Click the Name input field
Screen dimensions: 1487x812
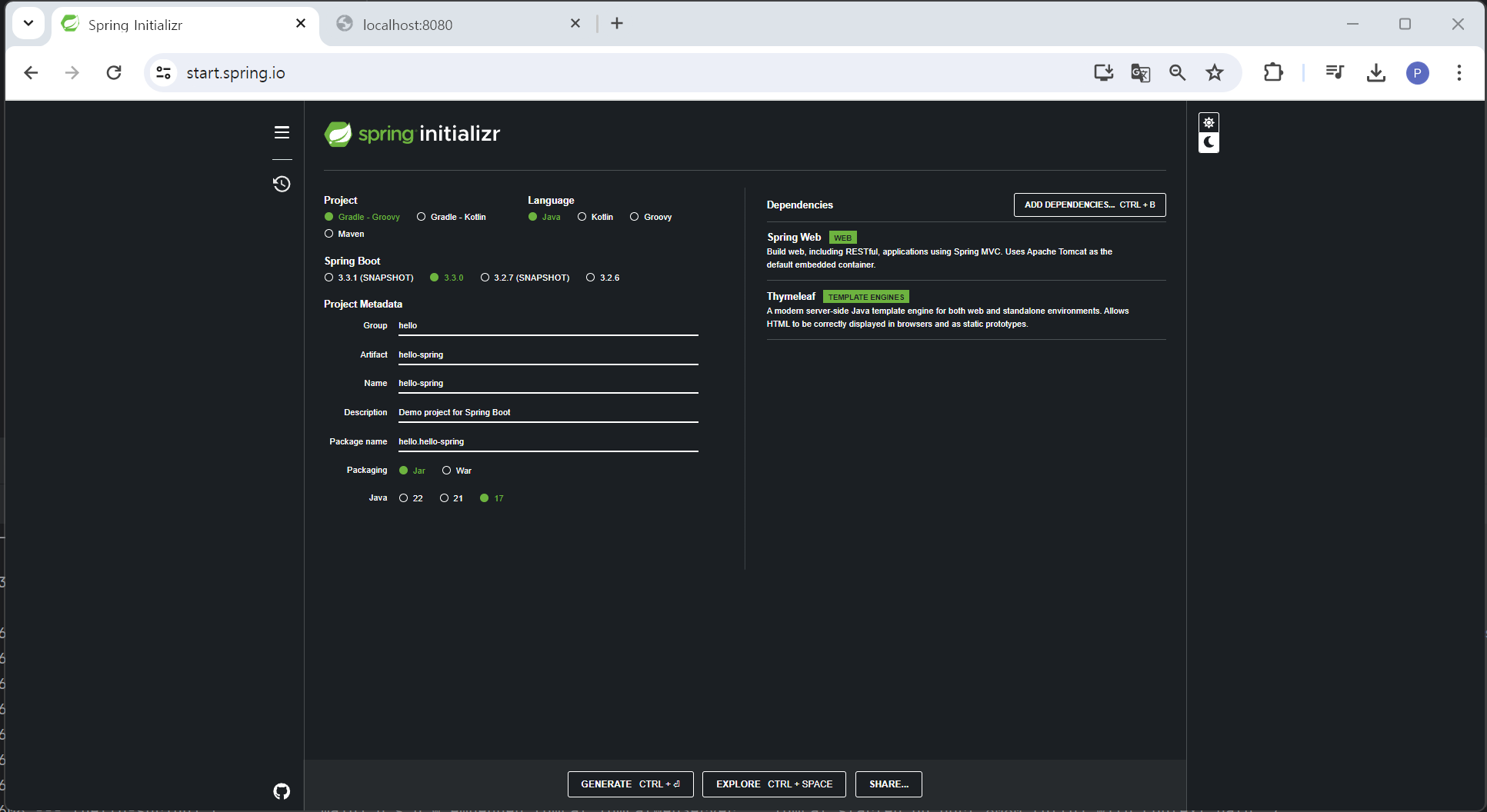tap(548, 384)
